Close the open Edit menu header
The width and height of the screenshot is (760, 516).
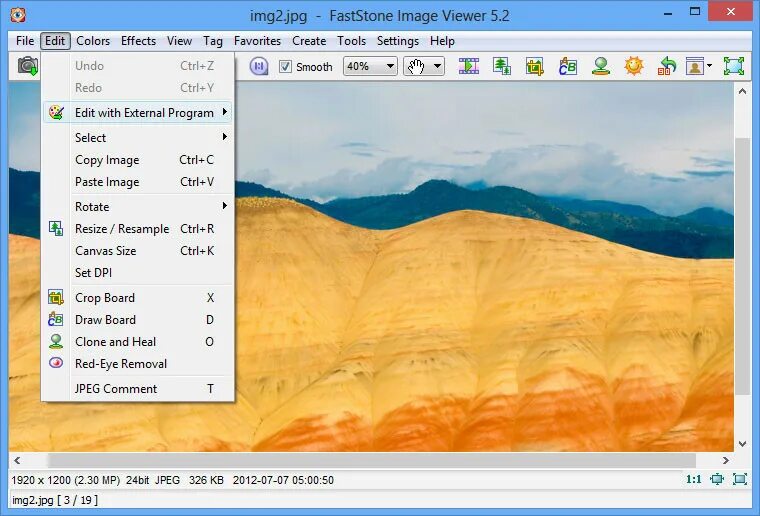55,41
